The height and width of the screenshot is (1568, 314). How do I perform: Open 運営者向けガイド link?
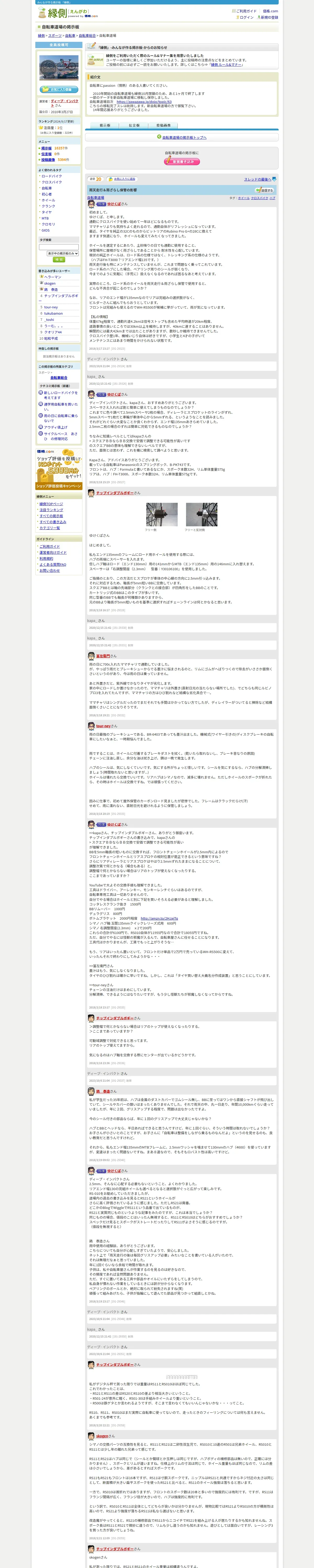[x=53, y=553]
